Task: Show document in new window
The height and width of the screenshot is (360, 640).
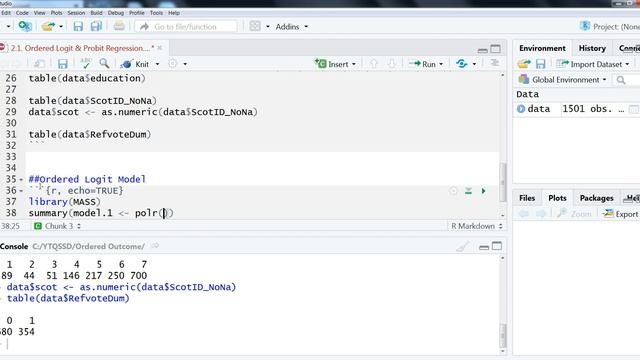Action: 40,64
